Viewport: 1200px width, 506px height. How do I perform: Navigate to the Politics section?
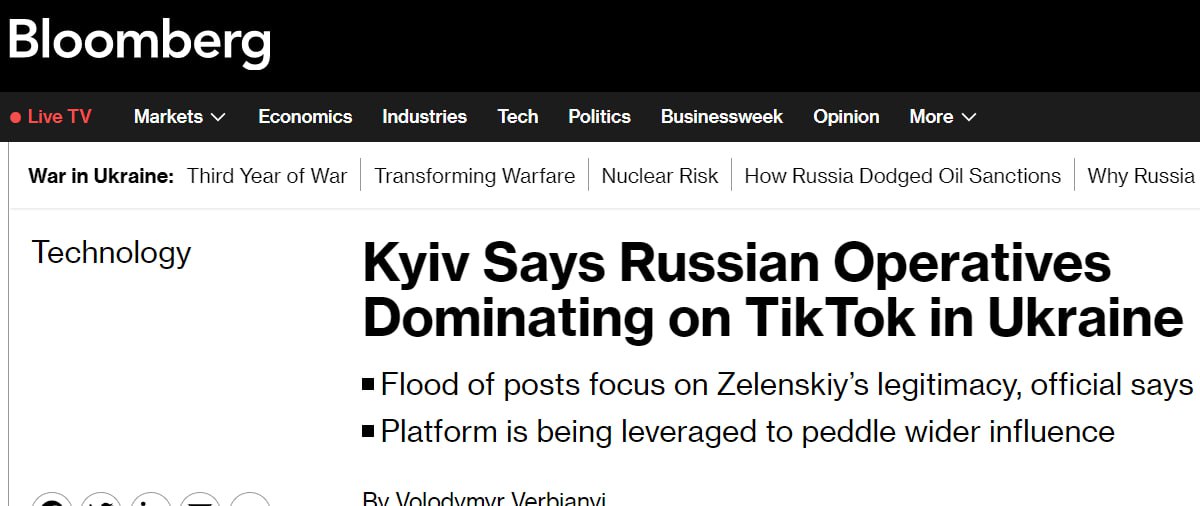tap(599, 117)
